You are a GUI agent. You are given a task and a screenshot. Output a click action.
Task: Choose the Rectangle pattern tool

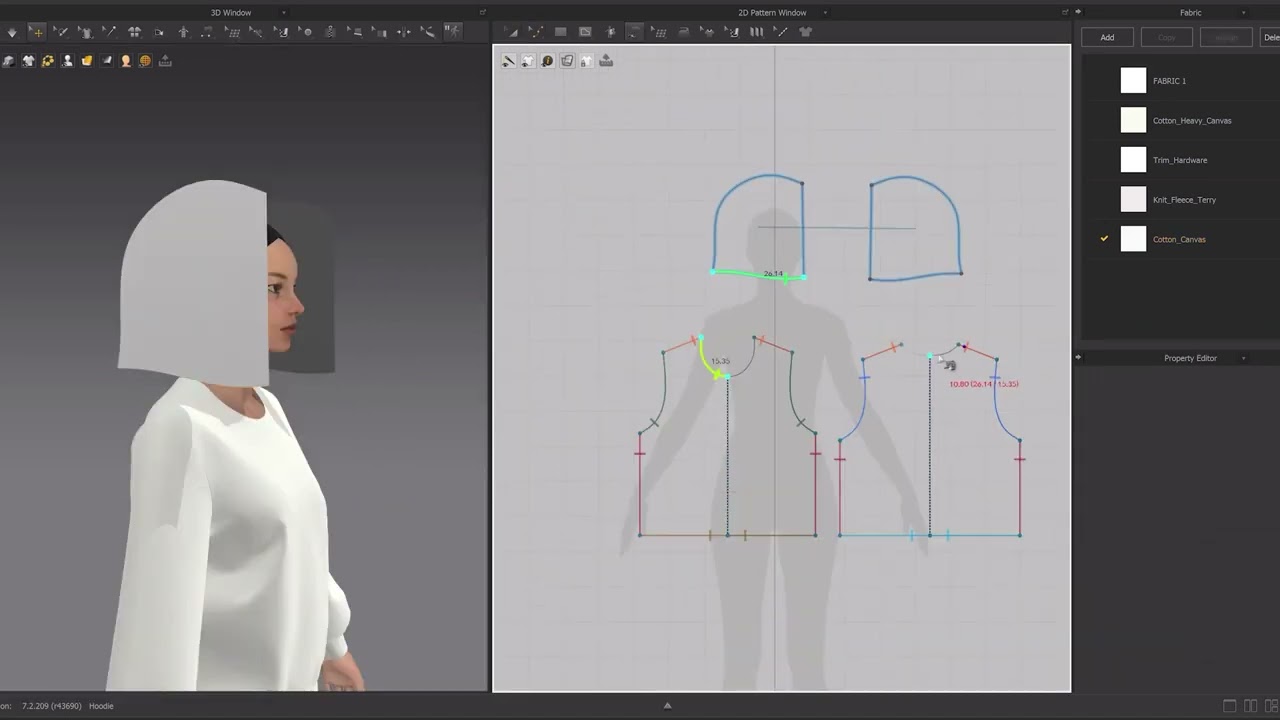coord(560,32)
